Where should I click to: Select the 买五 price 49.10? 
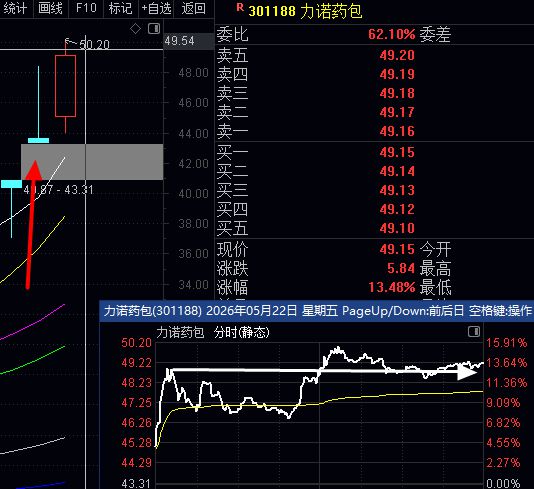397,228
